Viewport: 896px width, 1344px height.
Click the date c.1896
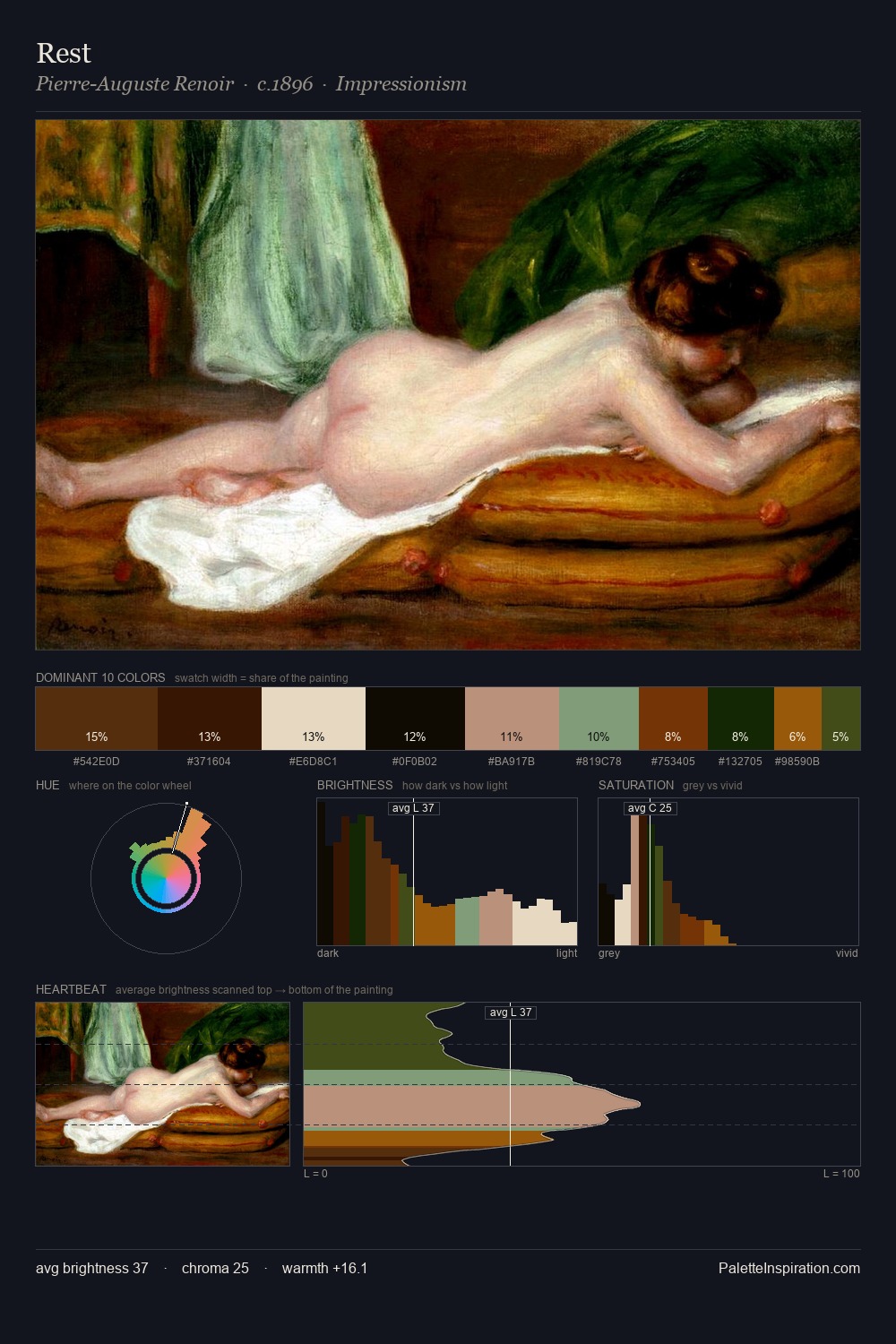coord(285,83)
